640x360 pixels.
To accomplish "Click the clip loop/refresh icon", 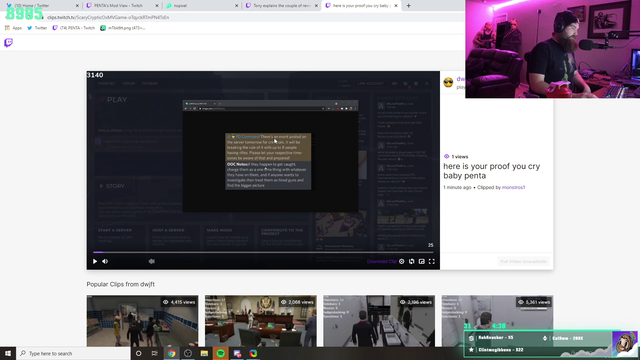I will (411, 261).
